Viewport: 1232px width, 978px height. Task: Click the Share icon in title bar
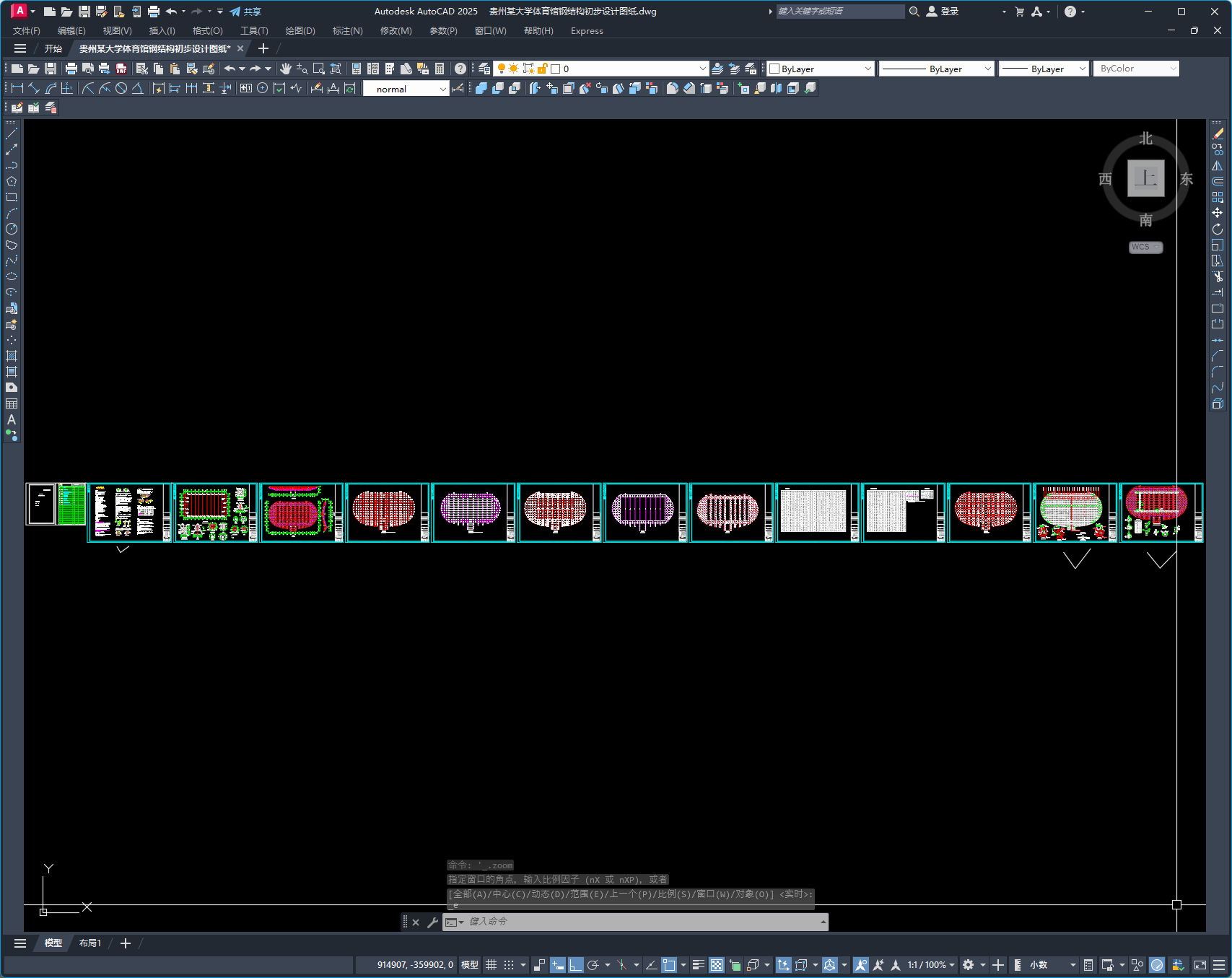pos(245,12)
